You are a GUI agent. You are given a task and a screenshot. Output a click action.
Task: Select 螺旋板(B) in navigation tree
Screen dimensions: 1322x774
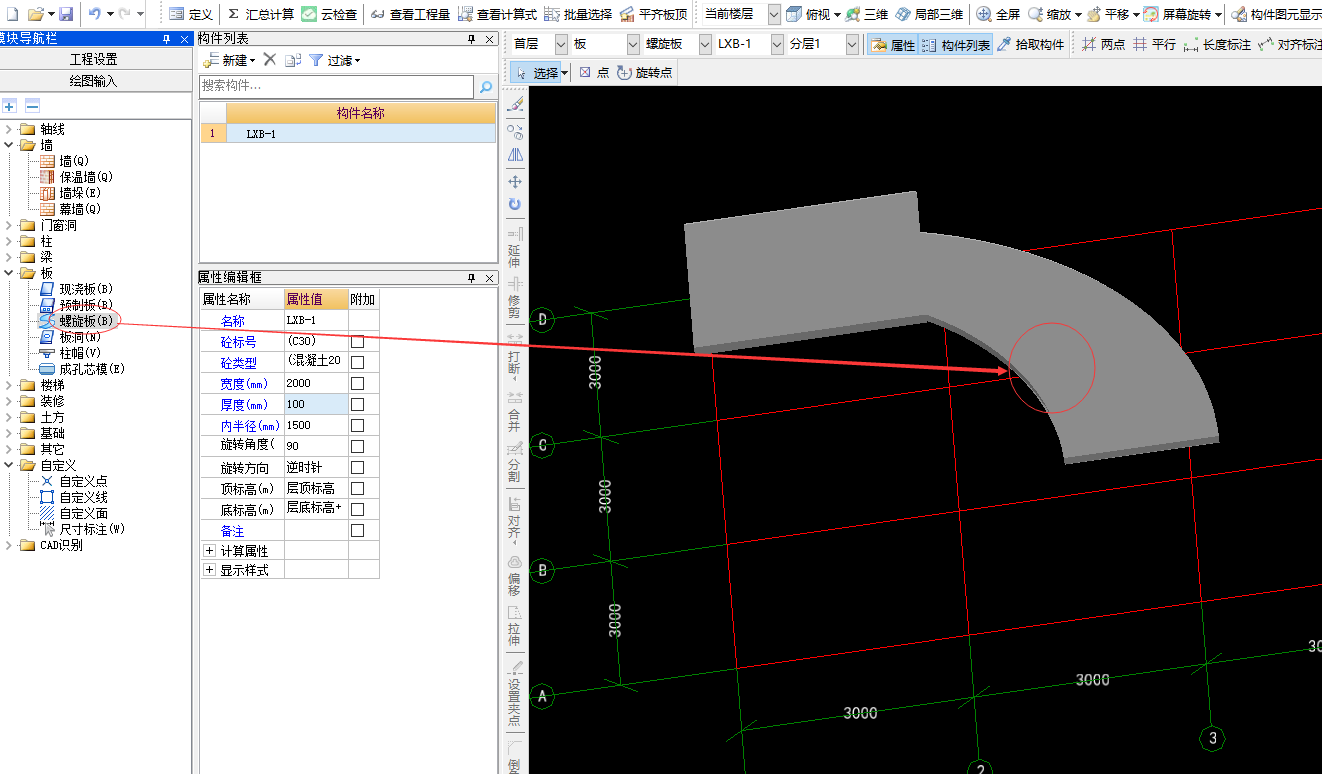[86, 321]
